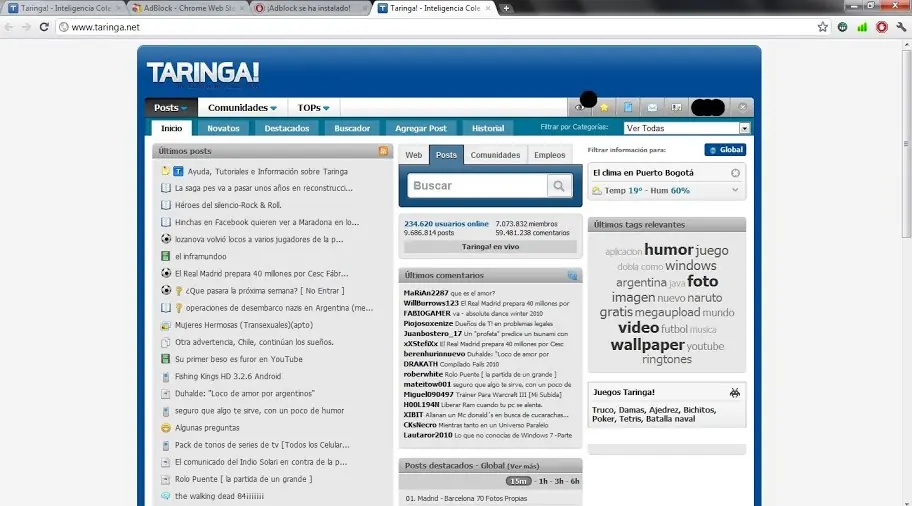Click the weather settings circle icon
The height and width of the screenshot is (506, 912).
pos(735,173)
